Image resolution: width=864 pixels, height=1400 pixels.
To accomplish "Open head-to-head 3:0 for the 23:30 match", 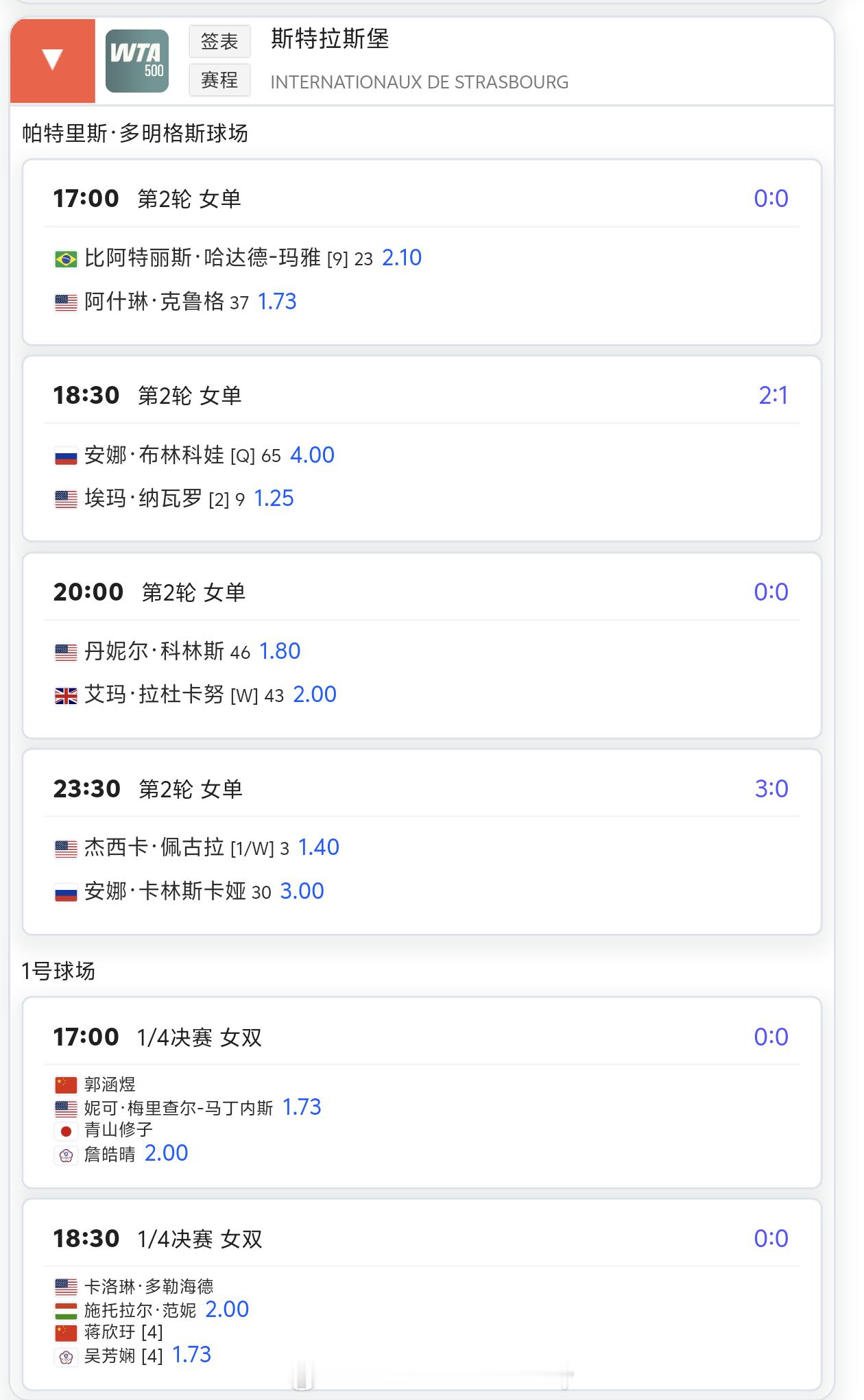I will click(x=771, y=788).
